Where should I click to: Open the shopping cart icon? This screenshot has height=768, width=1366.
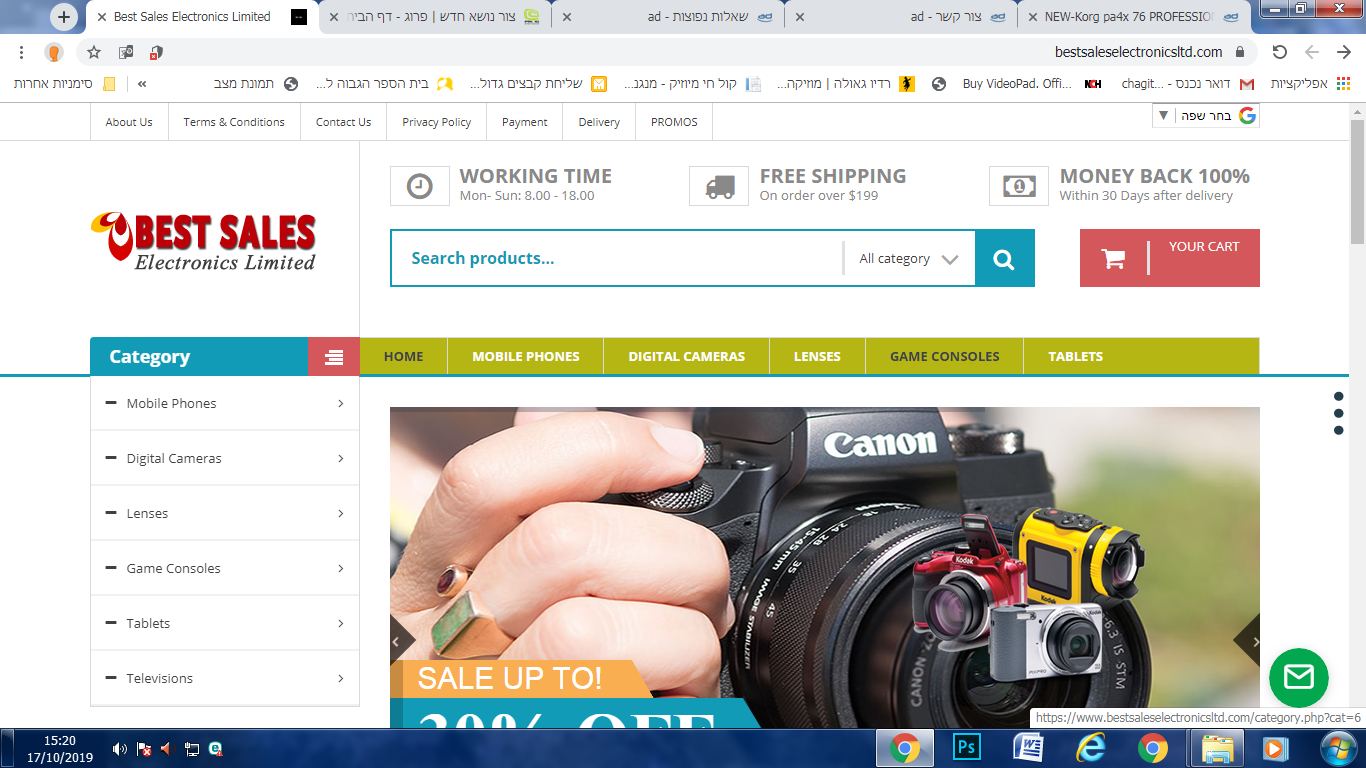click(x=1113, y=259)
